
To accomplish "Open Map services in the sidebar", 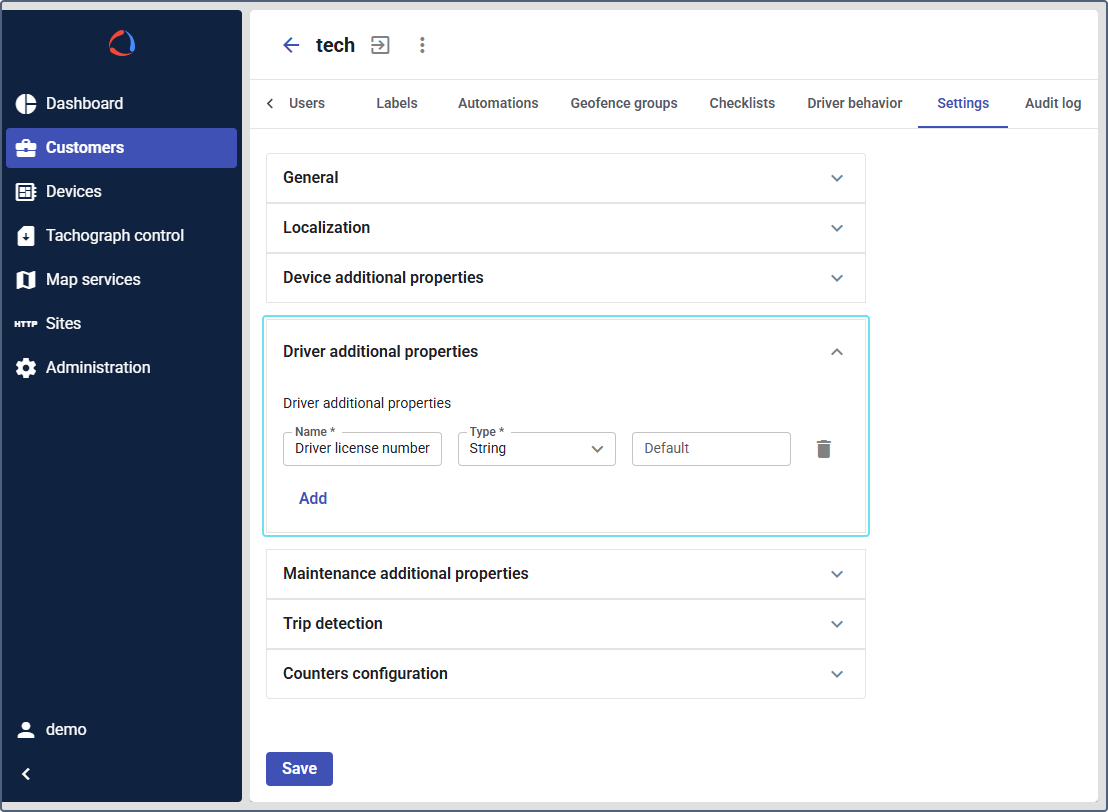I will 93,279.
